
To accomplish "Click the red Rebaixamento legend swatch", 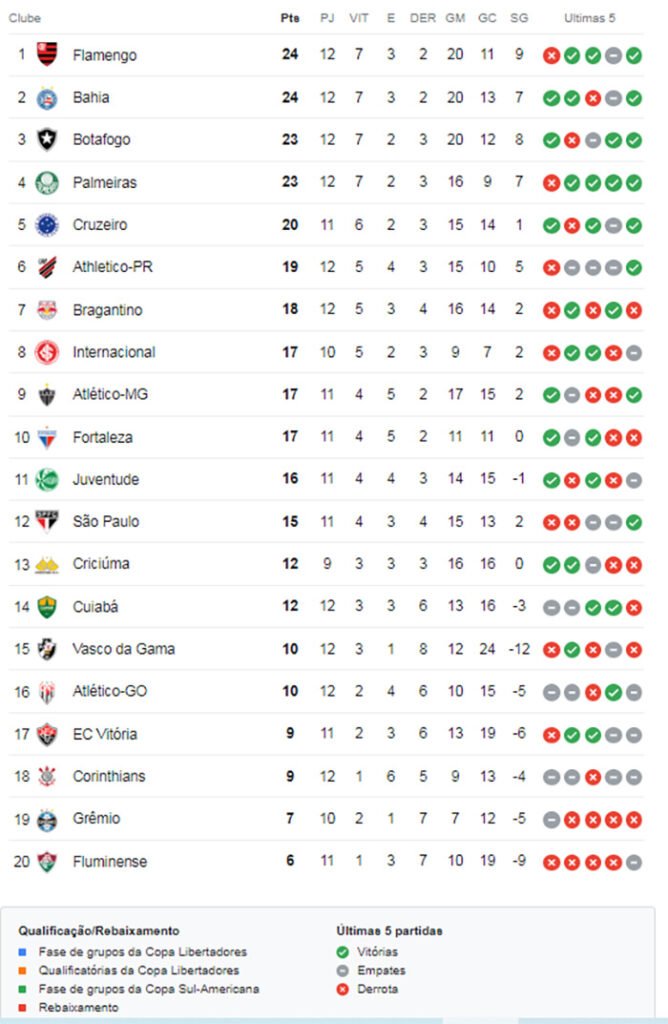I will click(22, 1007).
